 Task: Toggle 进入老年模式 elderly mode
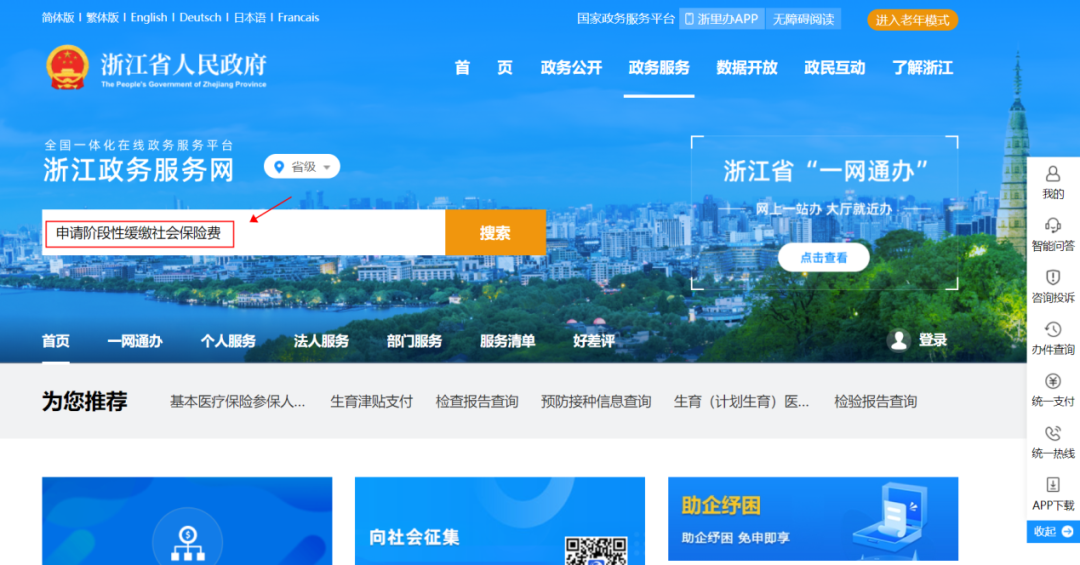pyautogui.click(x=912, y=20)
